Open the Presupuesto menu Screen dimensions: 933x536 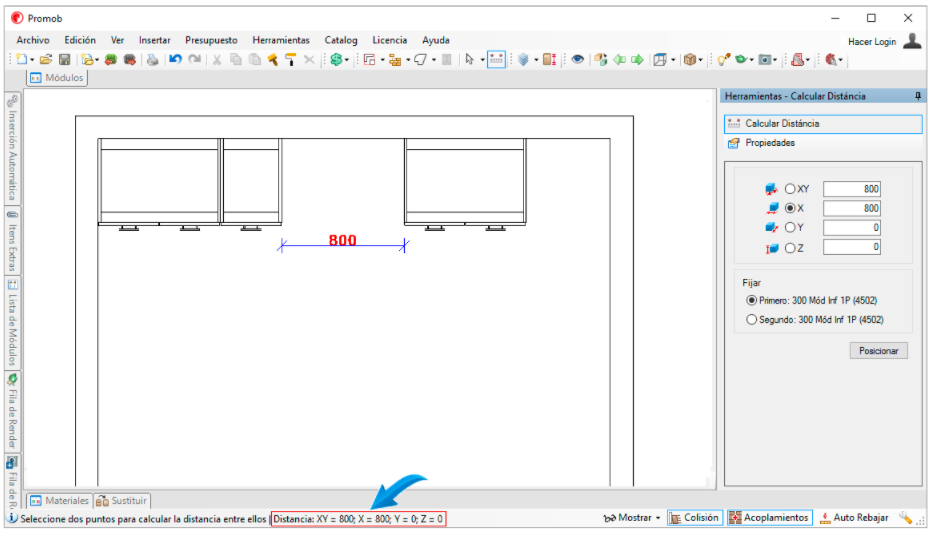point(211,40)
